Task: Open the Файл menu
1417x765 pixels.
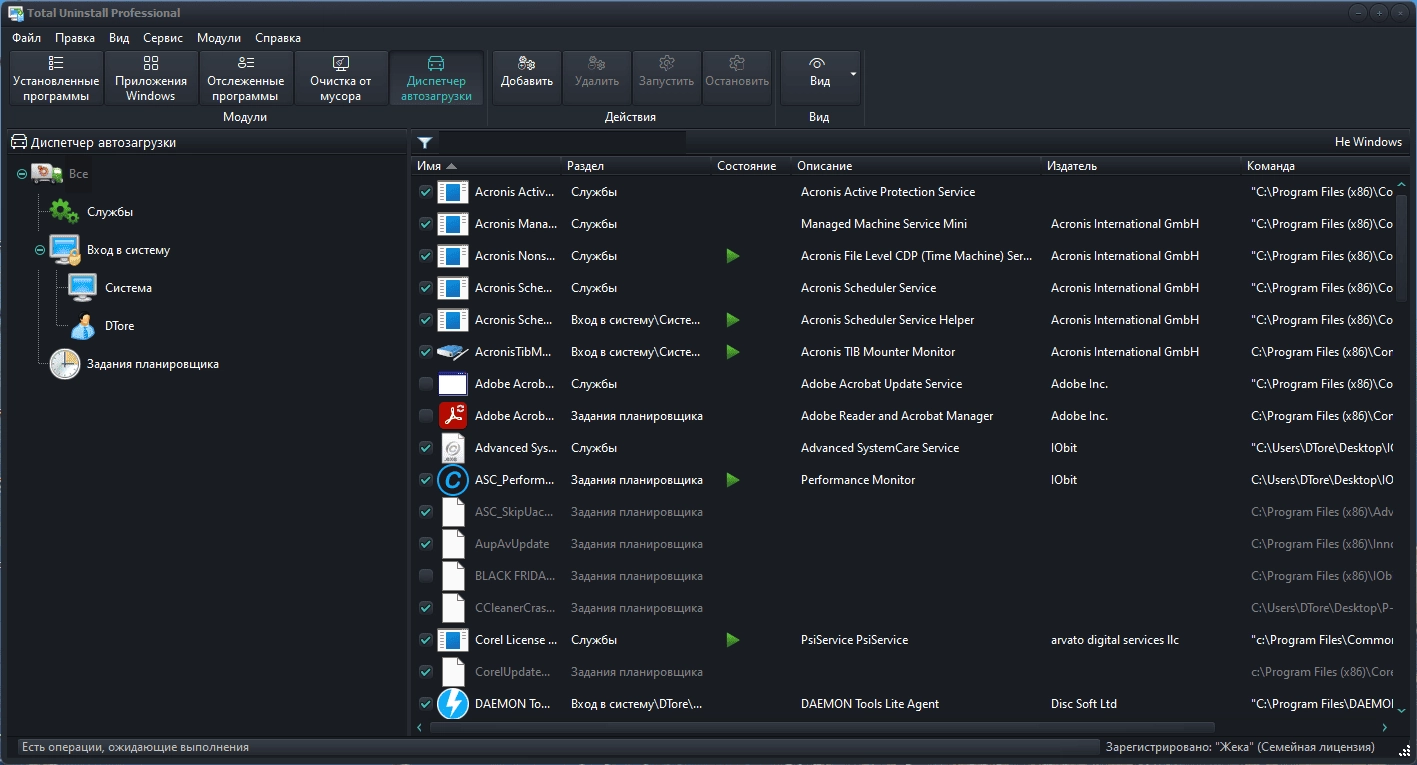Action: click(27, 38)
